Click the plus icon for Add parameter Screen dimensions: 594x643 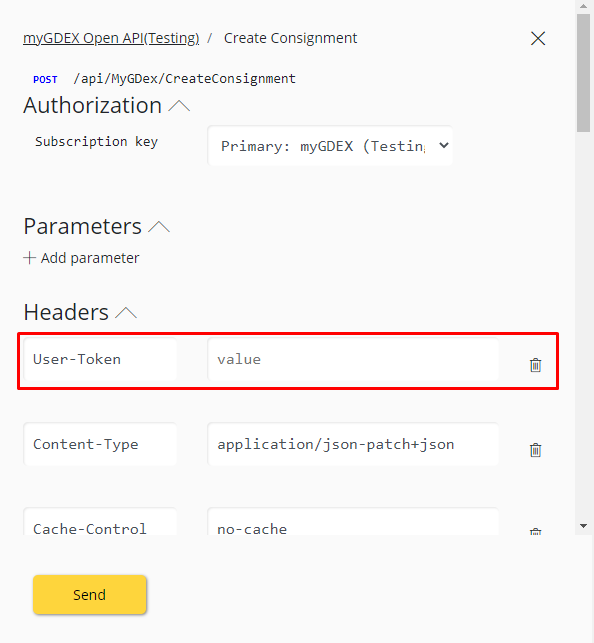click(x=29, y=258)
